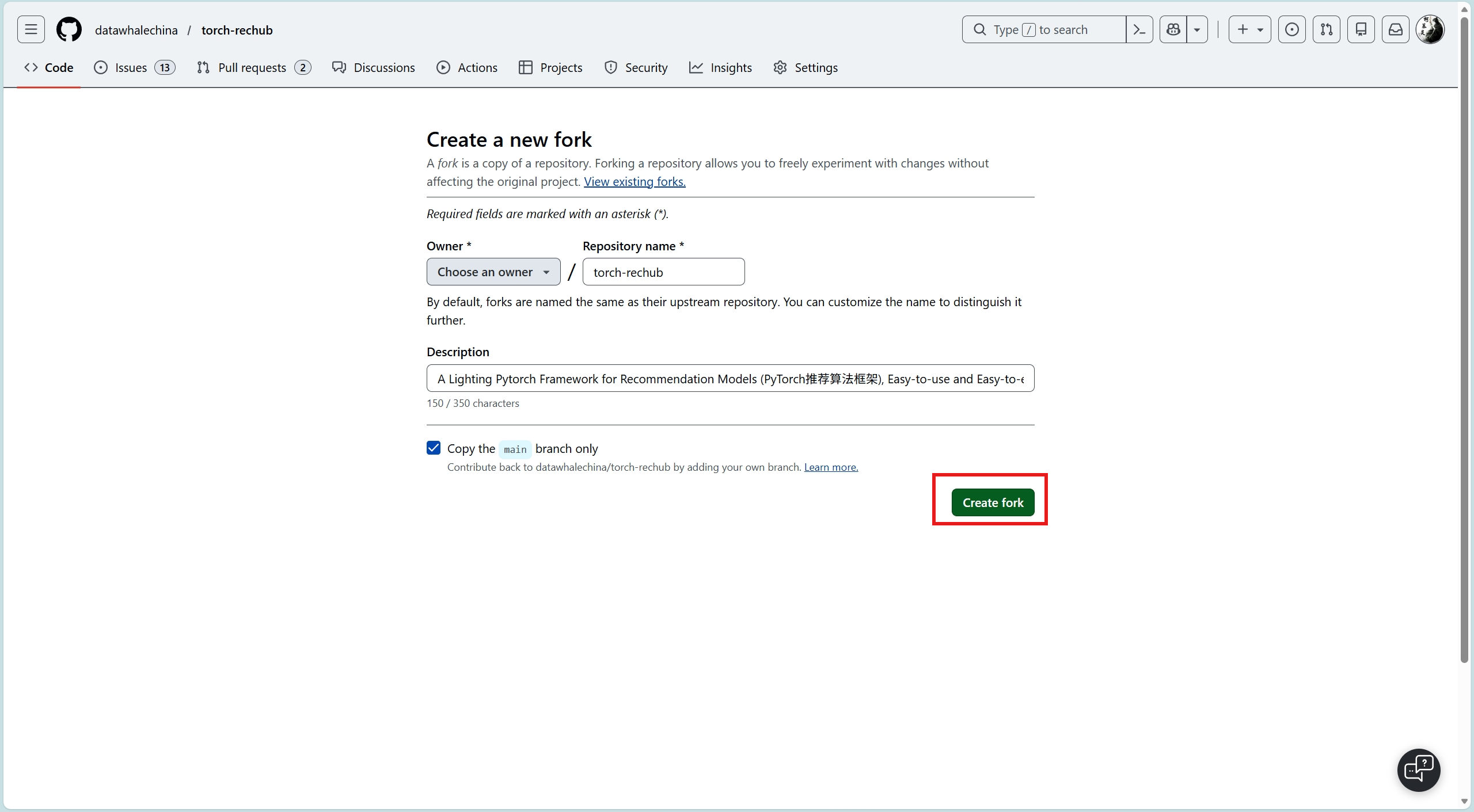Uncheck Copy the main branch only
This screenshot has height=812, width=1474.
[434, 448]
